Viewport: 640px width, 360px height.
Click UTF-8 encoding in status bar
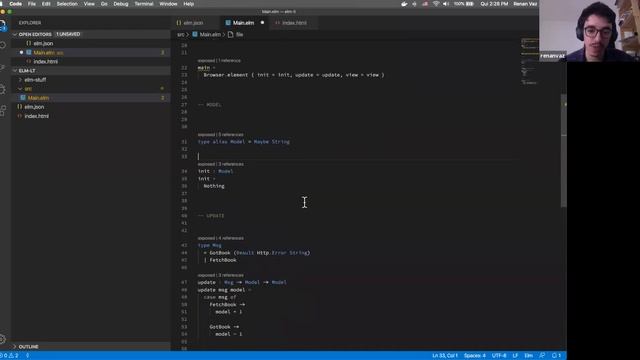click(x=499, y=356)
